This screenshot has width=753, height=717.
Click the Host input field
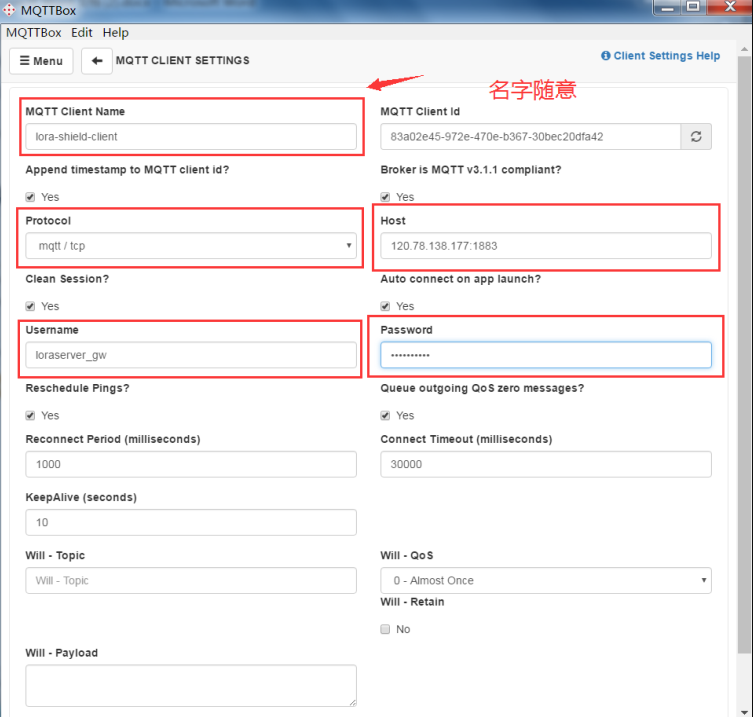point(546,246)
